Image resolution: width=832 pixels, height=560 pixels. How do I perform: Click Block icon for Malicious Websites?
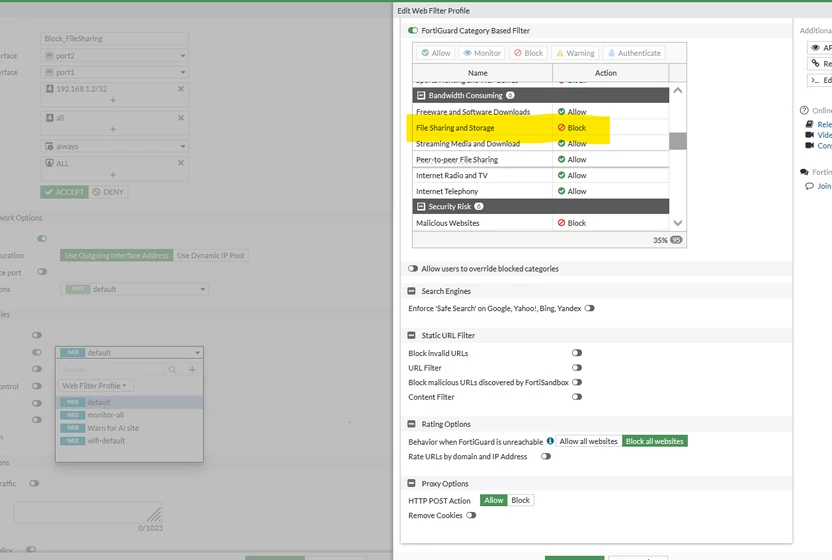point(561,223)
